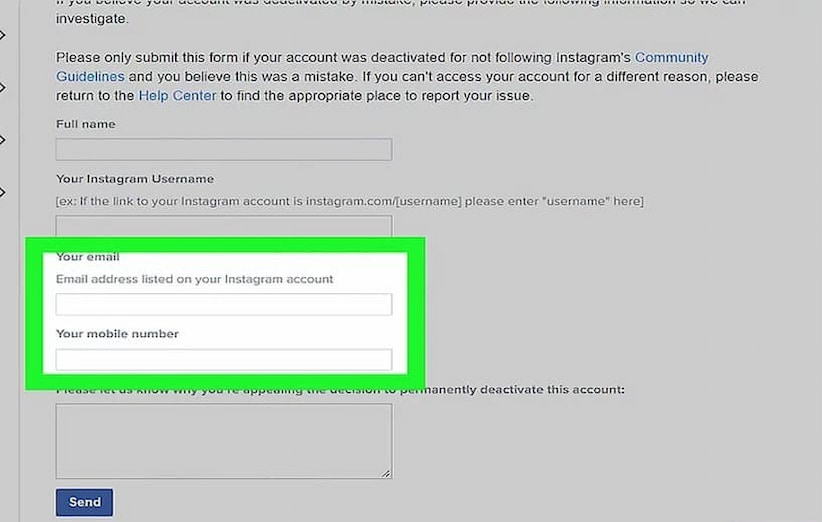Click the Full name input field
The image size is (822, 522).
click(x=223, y=150)
